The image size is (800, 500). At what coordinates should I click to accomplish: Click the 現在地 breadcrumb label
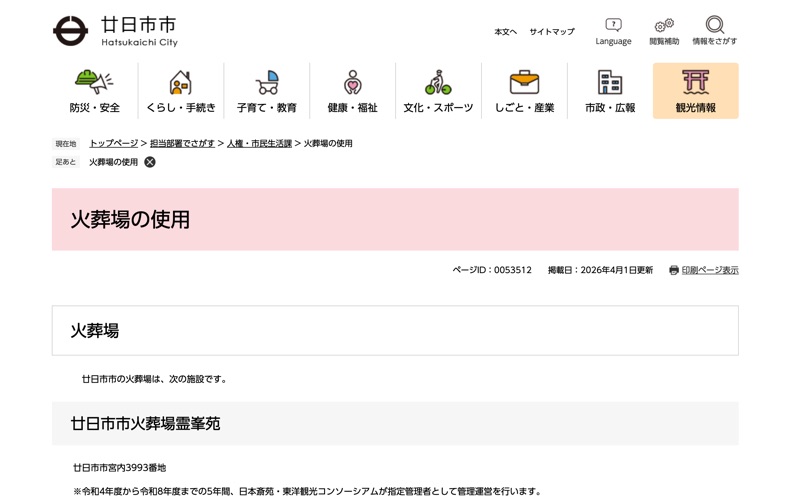click(x=66, y=144)
